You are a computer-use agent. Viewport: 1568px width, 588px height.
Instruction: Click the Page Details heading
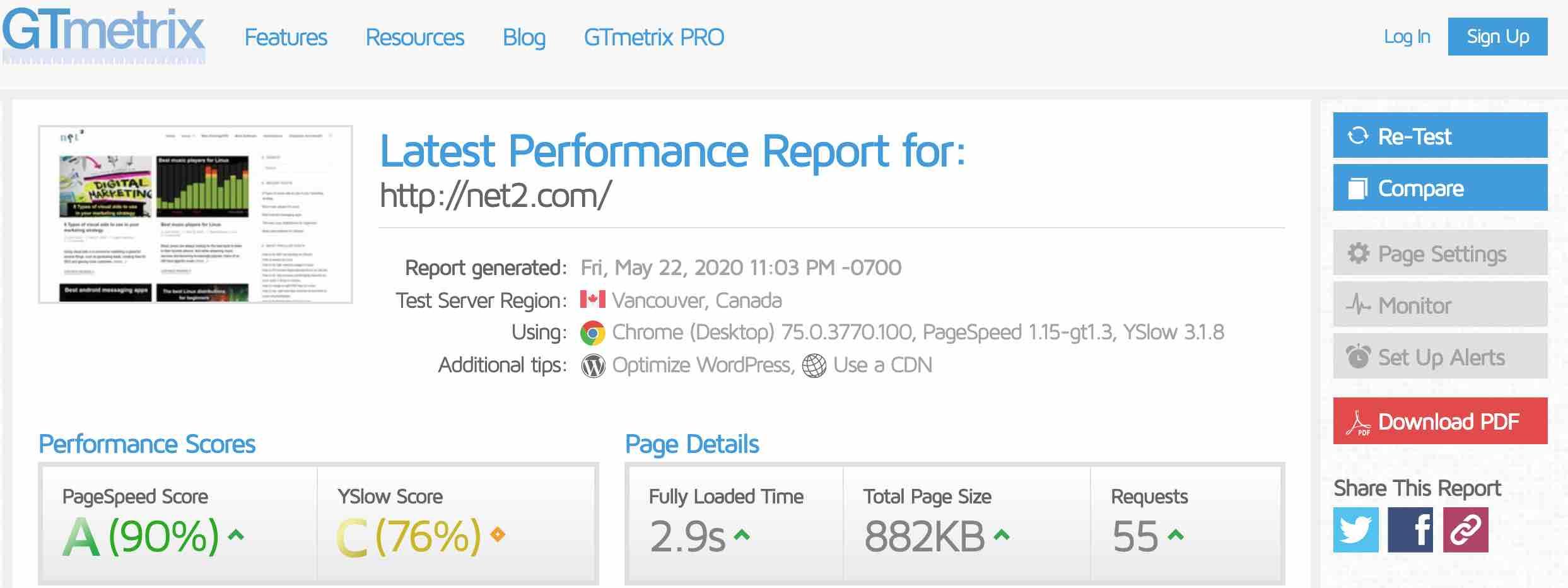point(692,444)
